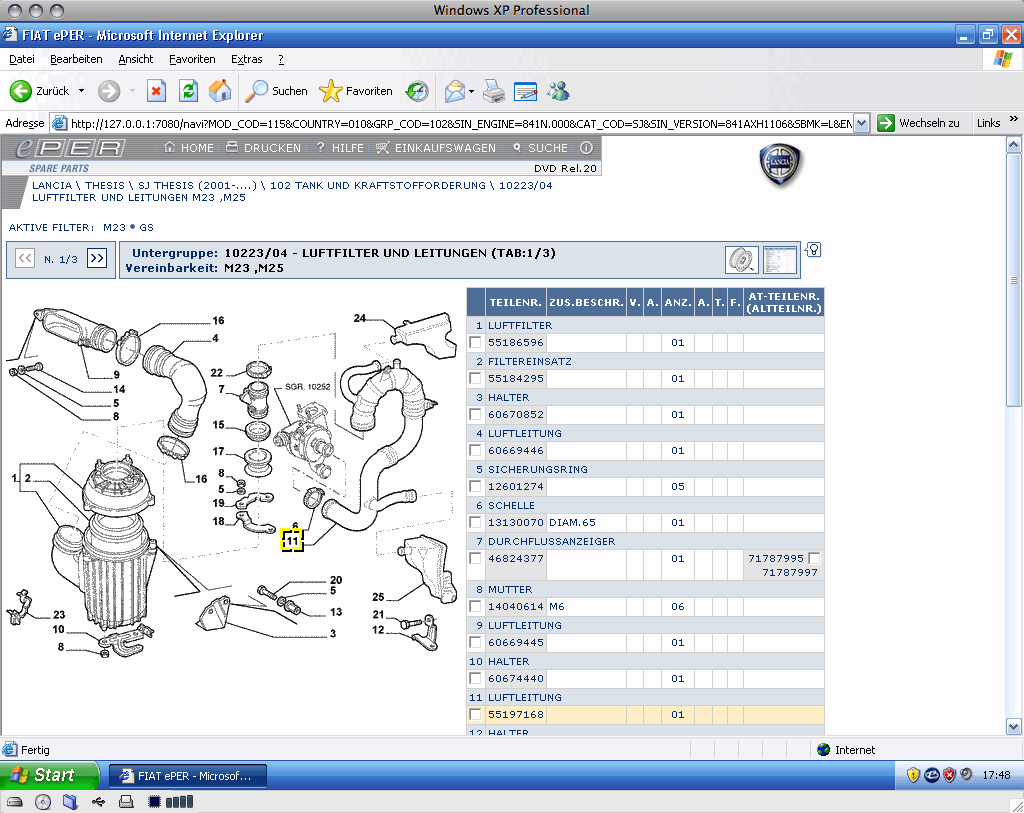
Task: Click callout number 24 in the diagram
Action: [360, 318]
